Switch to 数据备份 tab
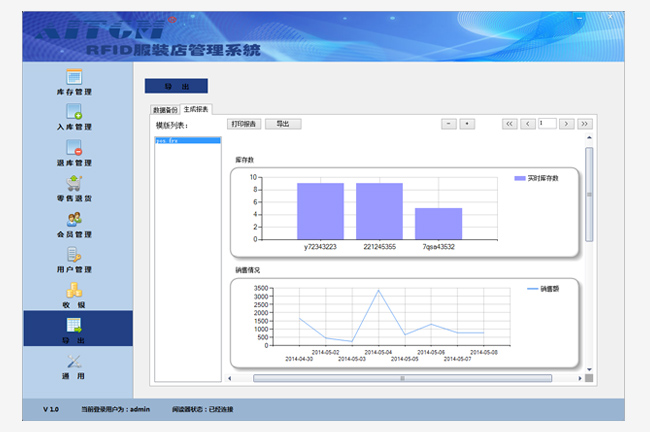Screen dimensions: 650x432 pyautogui.click(x=165, y=109)
